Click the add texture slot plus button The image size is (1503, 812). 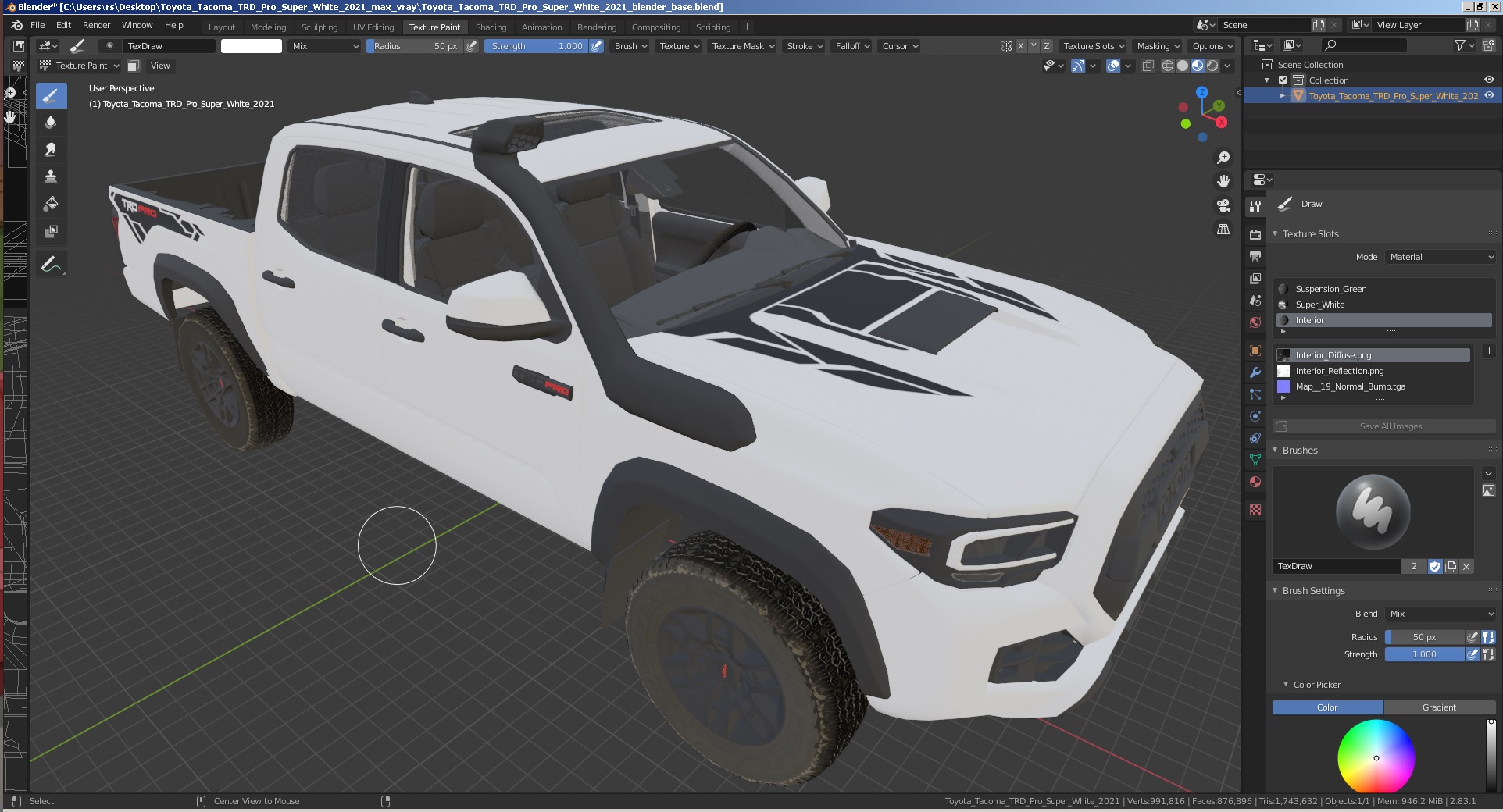[x=1489, y=351]
